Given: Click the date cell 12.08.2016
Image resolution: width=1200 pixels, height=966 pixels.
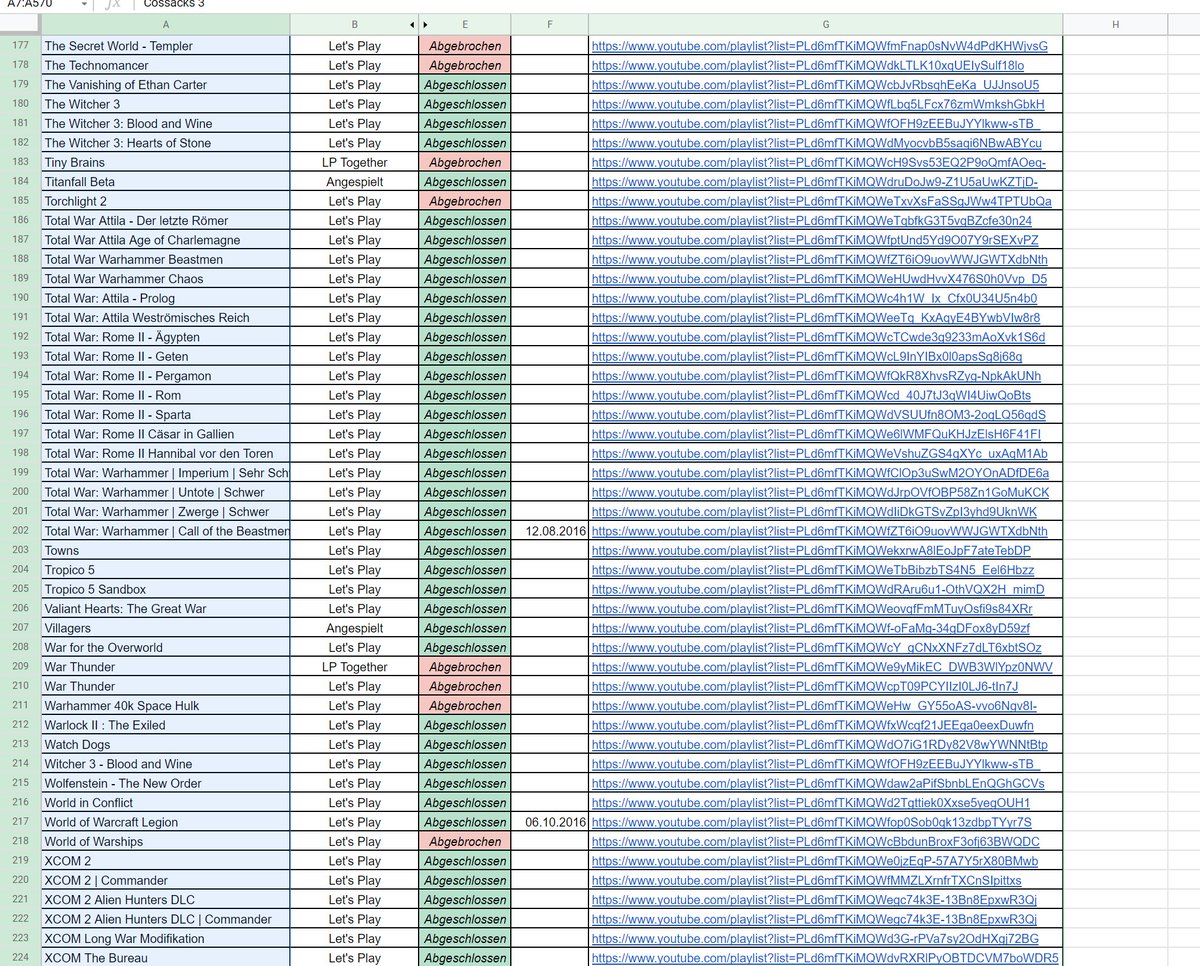Looking at the screenshot, I should coord(549,531).
